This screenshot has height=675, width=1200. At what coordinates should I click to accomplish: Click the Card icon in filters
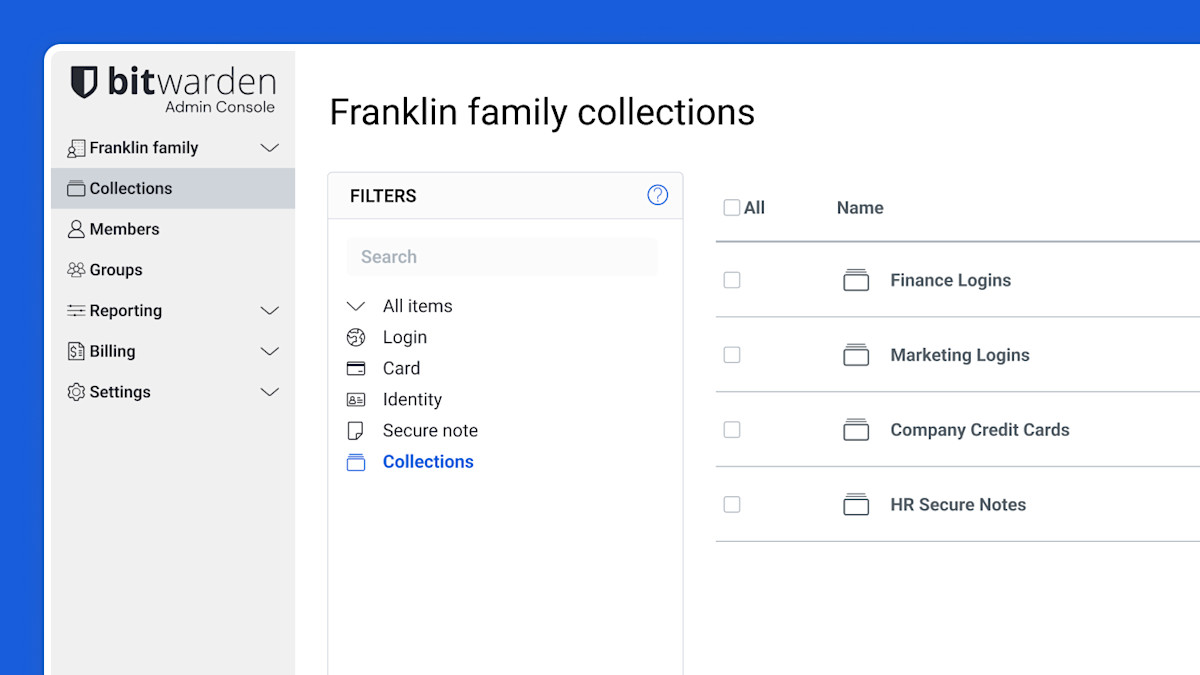point(356,368)
